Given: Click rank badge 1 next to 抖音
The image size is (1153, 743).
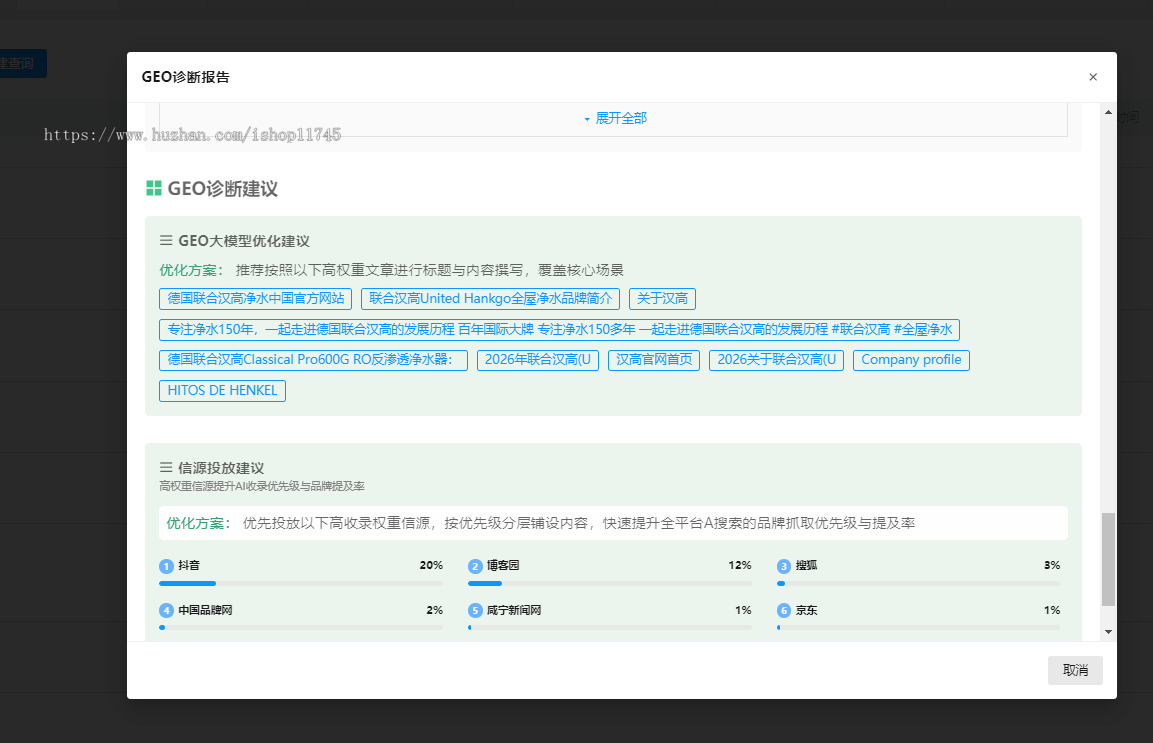Looking at the screenshot, I should coord(166,566).
